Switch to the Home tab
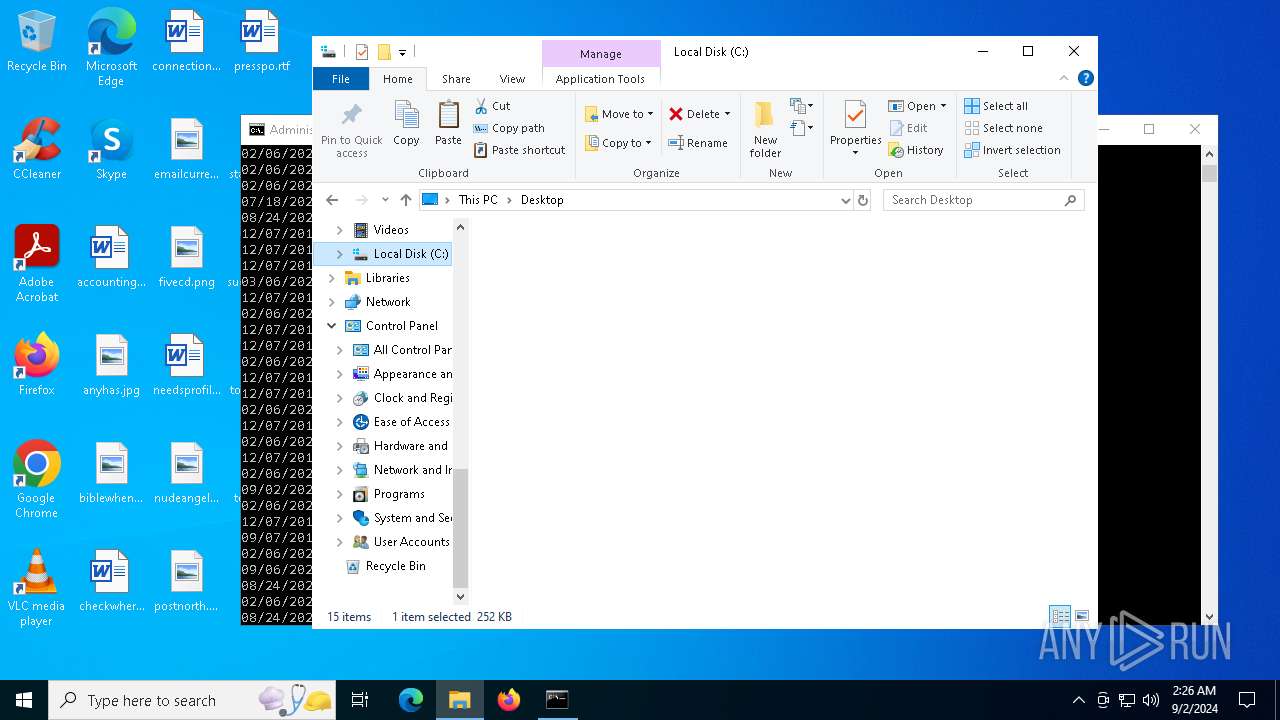This screenshot has width=1280, height=720. pos(397,79)
